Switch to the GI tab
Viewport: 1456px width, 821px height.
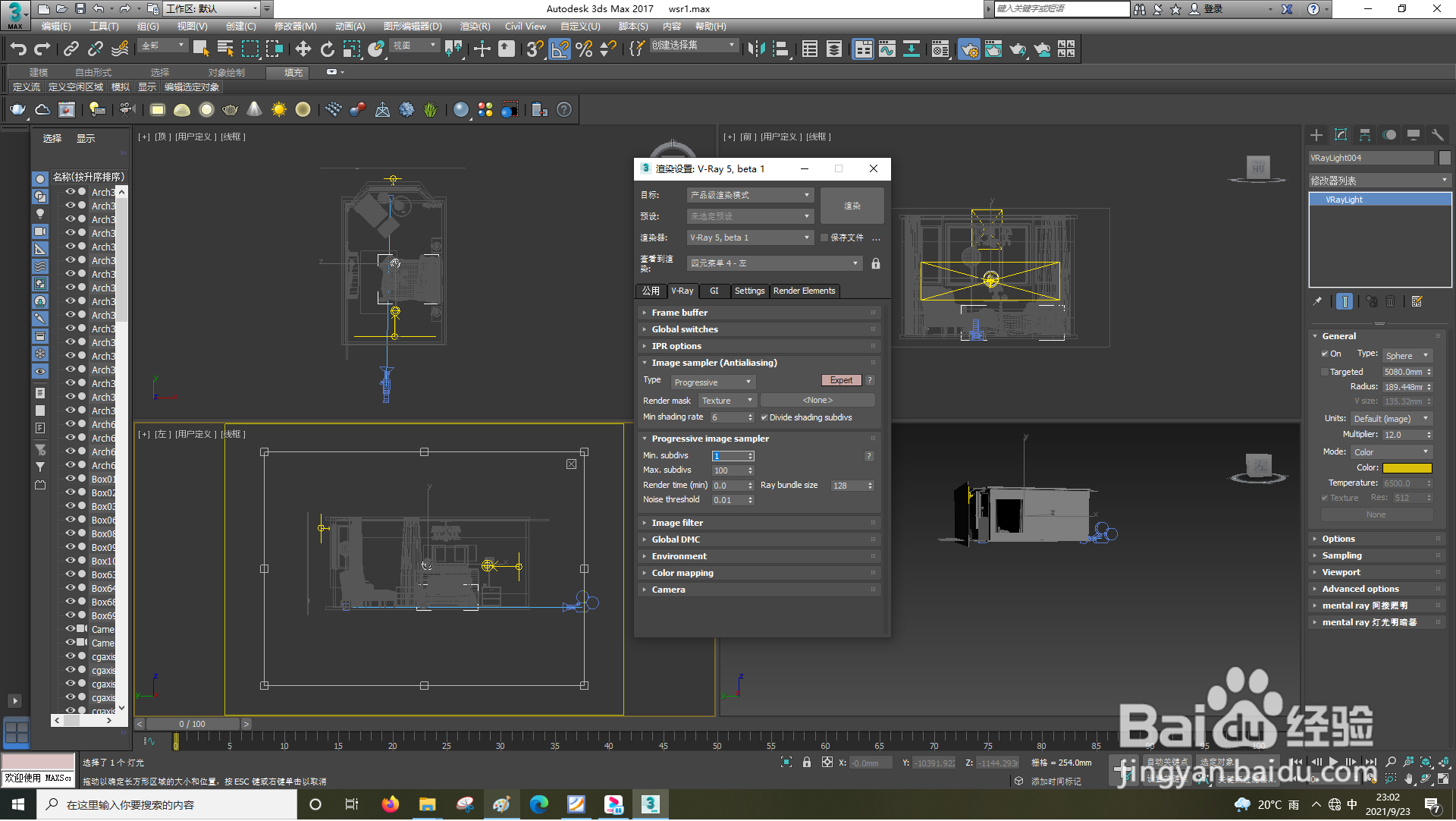click(714, 291)
